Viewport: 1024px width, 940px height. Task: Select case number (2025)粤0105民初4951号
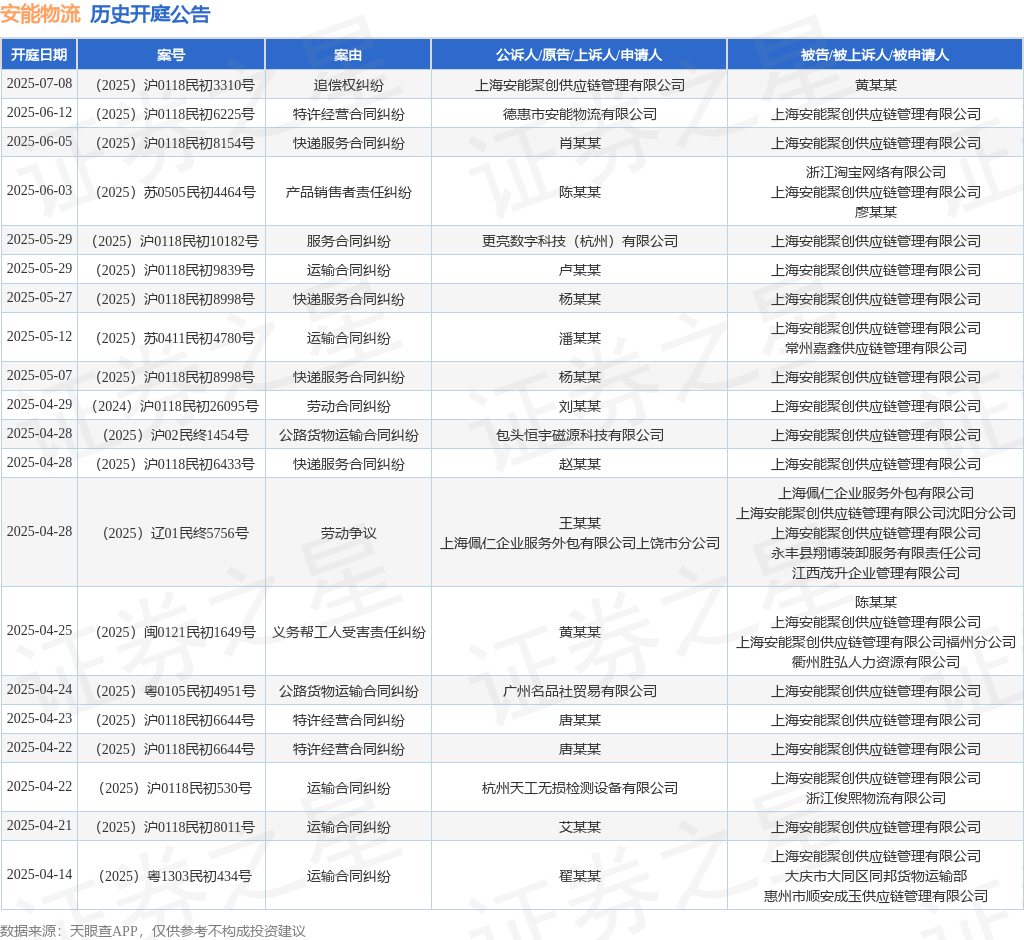pyautogui.click(x=171, y=691)
